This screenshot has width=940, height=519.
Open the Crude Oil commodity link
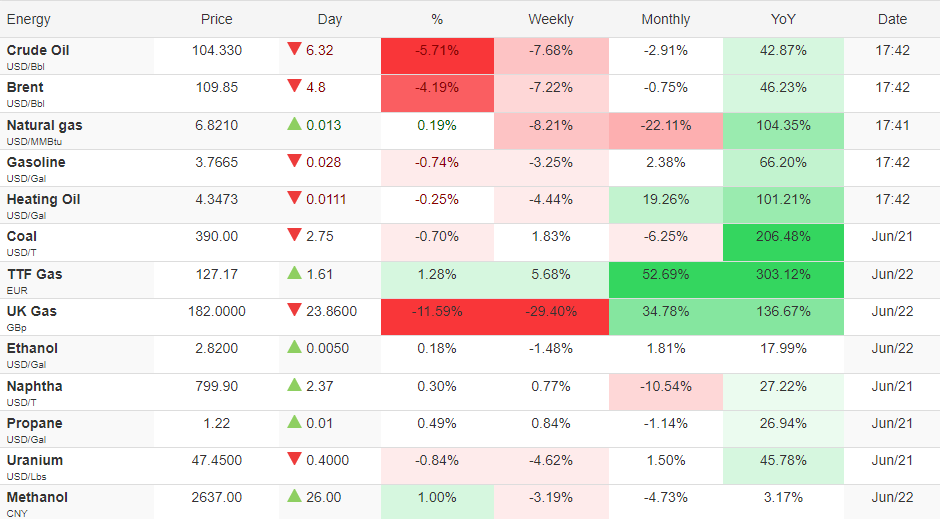coord(38,50)
